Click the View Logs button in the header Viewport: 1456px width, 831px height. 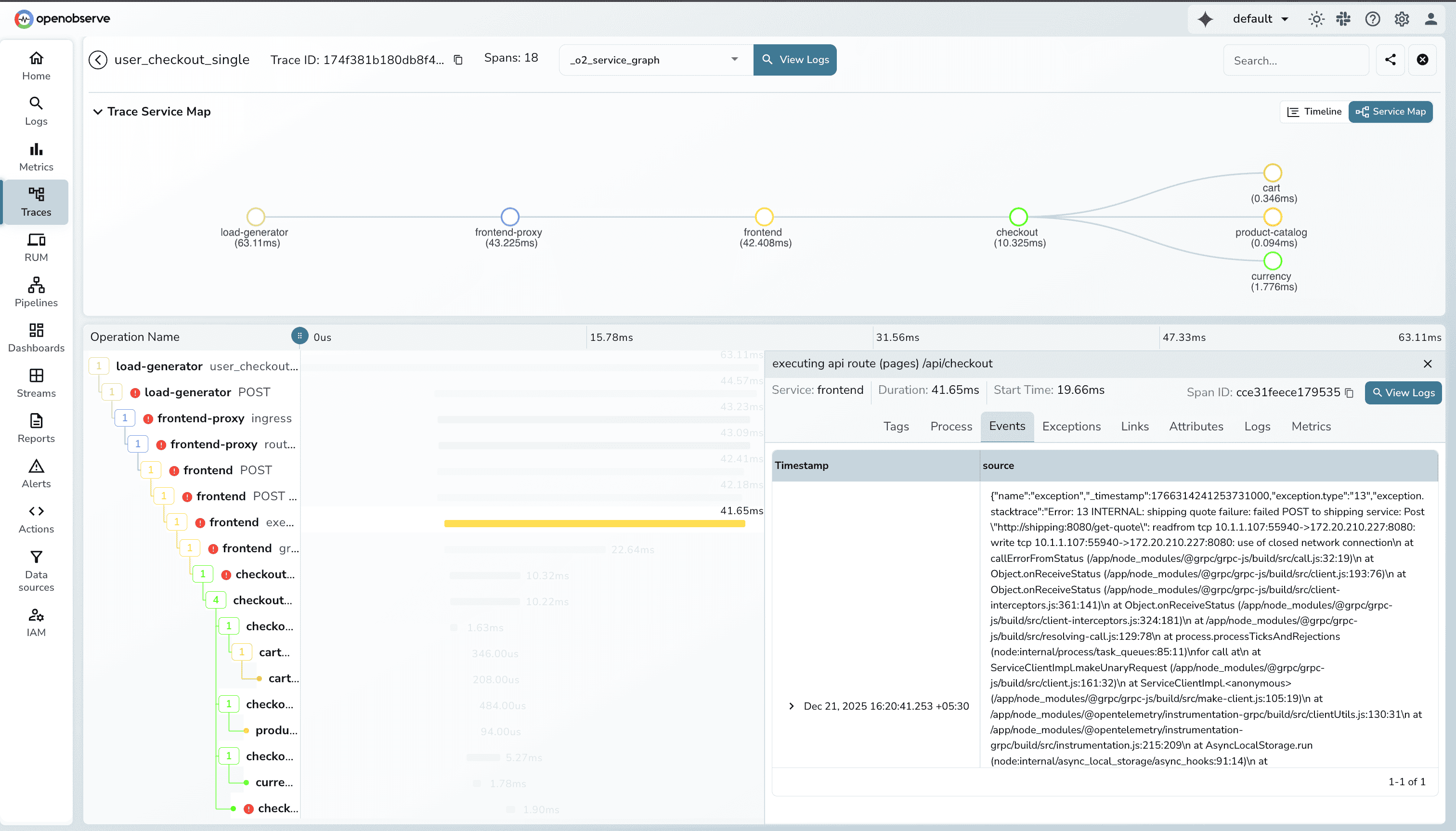[794, 59]
